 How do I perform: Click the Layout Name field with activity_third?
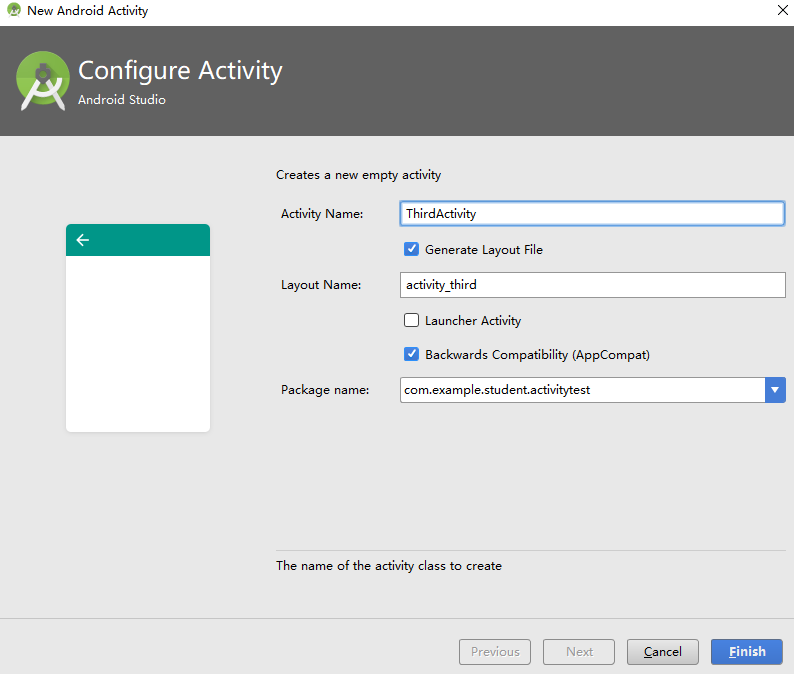click(x=592, y=285)
